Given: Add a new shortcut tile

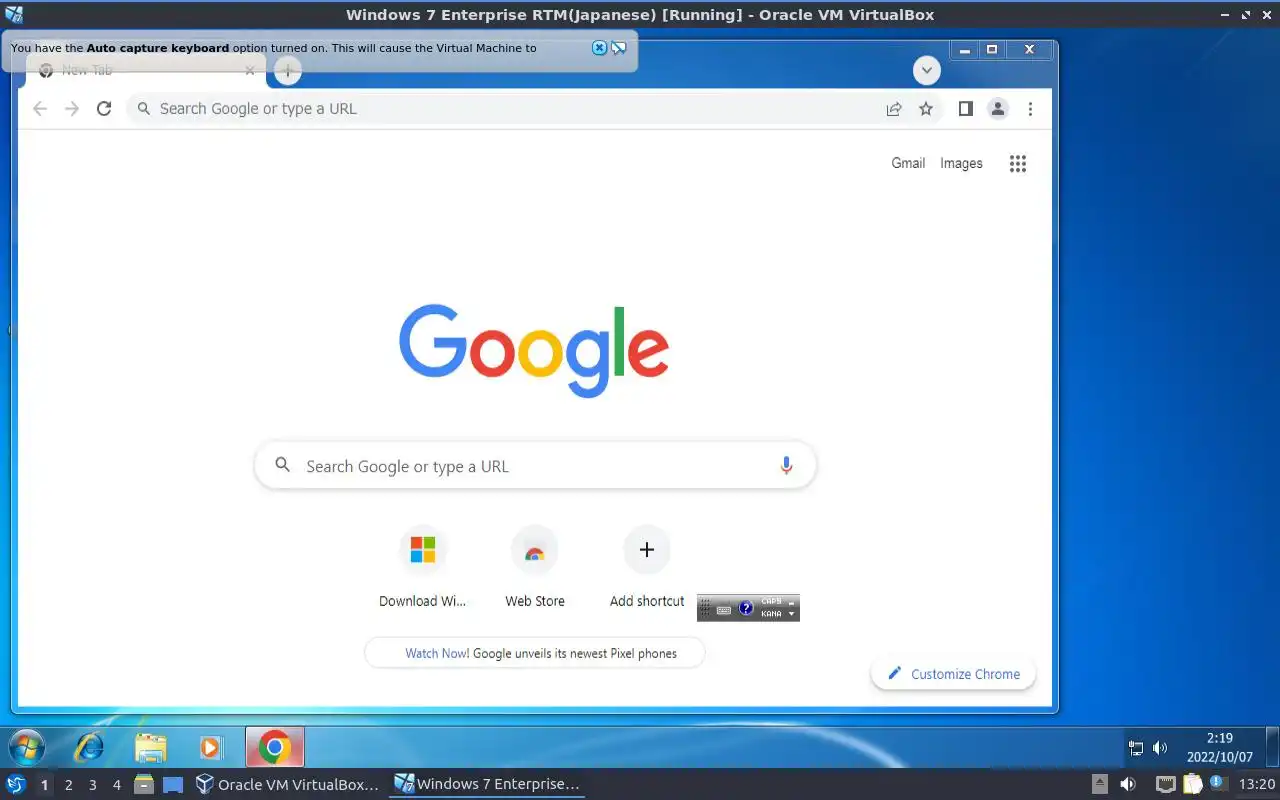Looking at the screenshot, I should [x=647, y=567].
